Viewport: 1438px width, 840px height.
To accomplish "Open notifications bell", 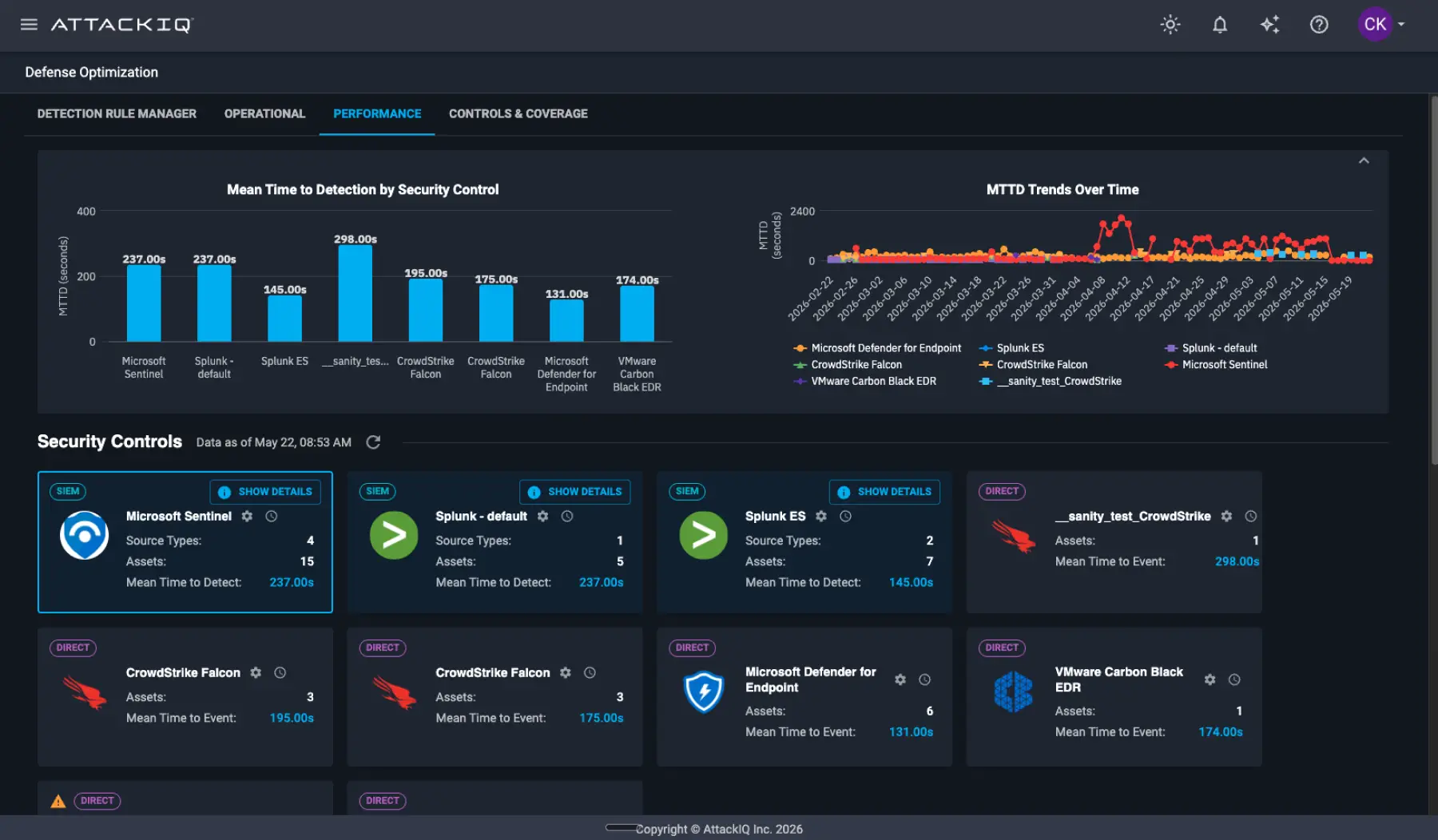I will (x=1220, y=24).
